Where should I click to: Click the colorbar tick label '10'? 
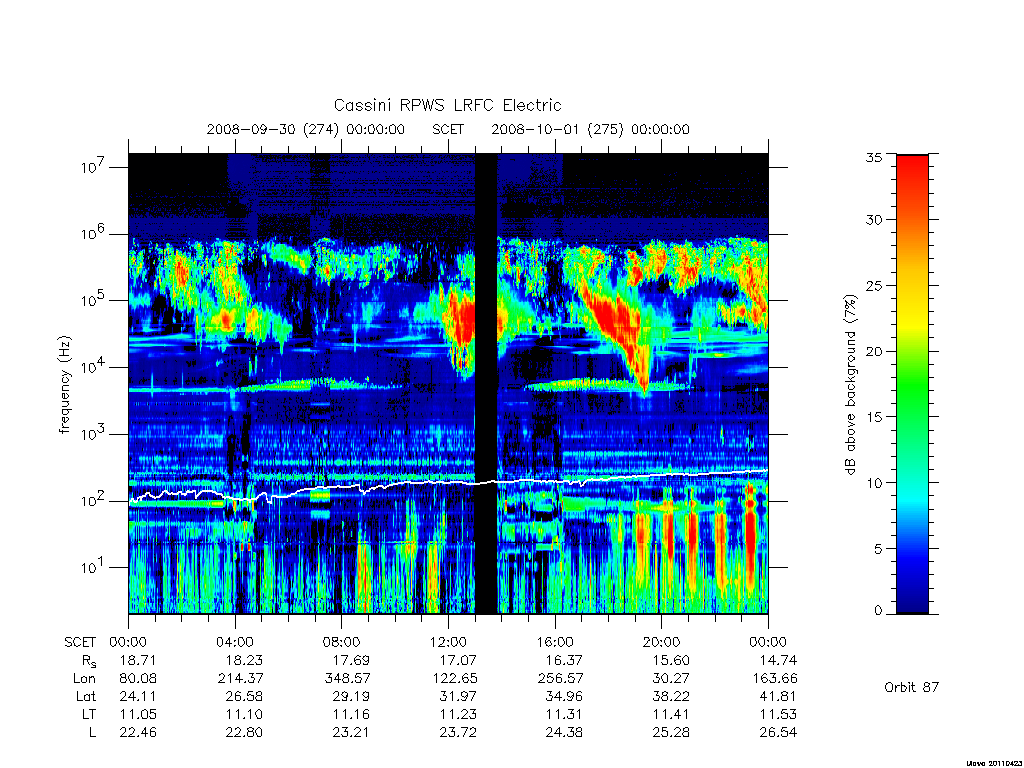pyautogui.click(x=874, y=483)
